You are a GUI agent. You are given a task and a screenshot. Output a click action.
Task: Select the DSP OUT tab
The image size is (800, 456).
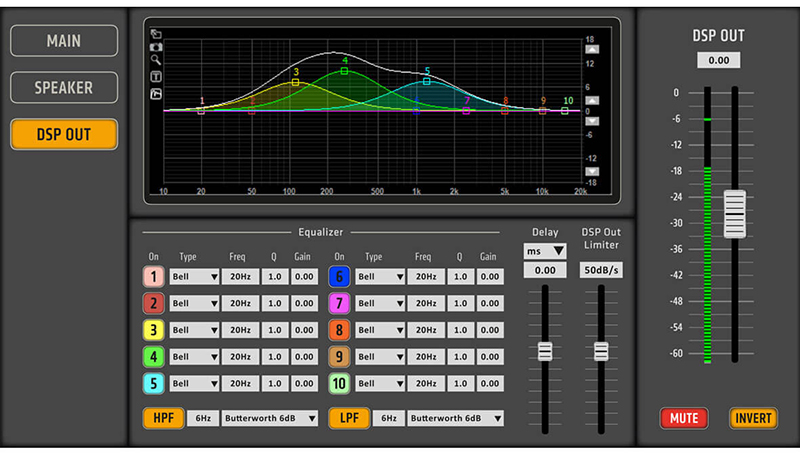pos(64,135)
